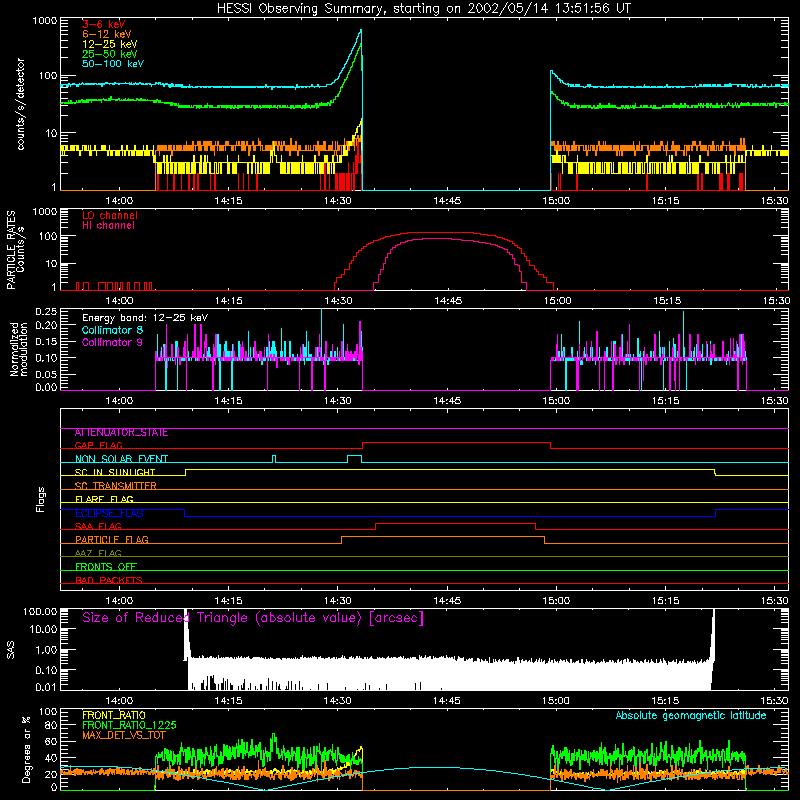Viewport: 800px width, 800px height.
Task: Select the Collimator 9 legend entry
Action: click(112, 342)
